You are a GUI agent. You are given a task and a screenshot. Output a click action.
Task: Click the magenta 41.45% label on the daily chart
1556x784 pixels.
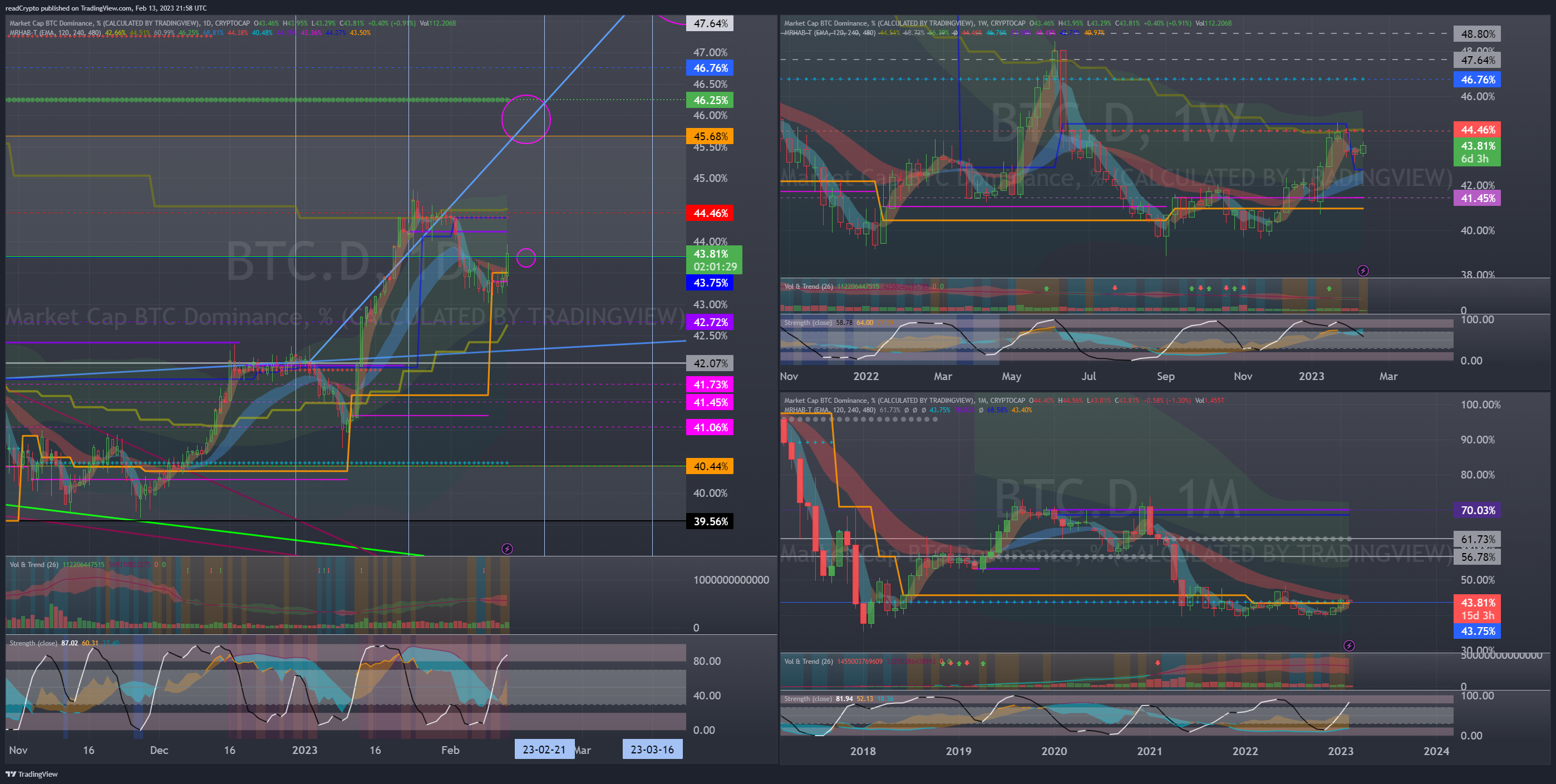coord(710,402)
